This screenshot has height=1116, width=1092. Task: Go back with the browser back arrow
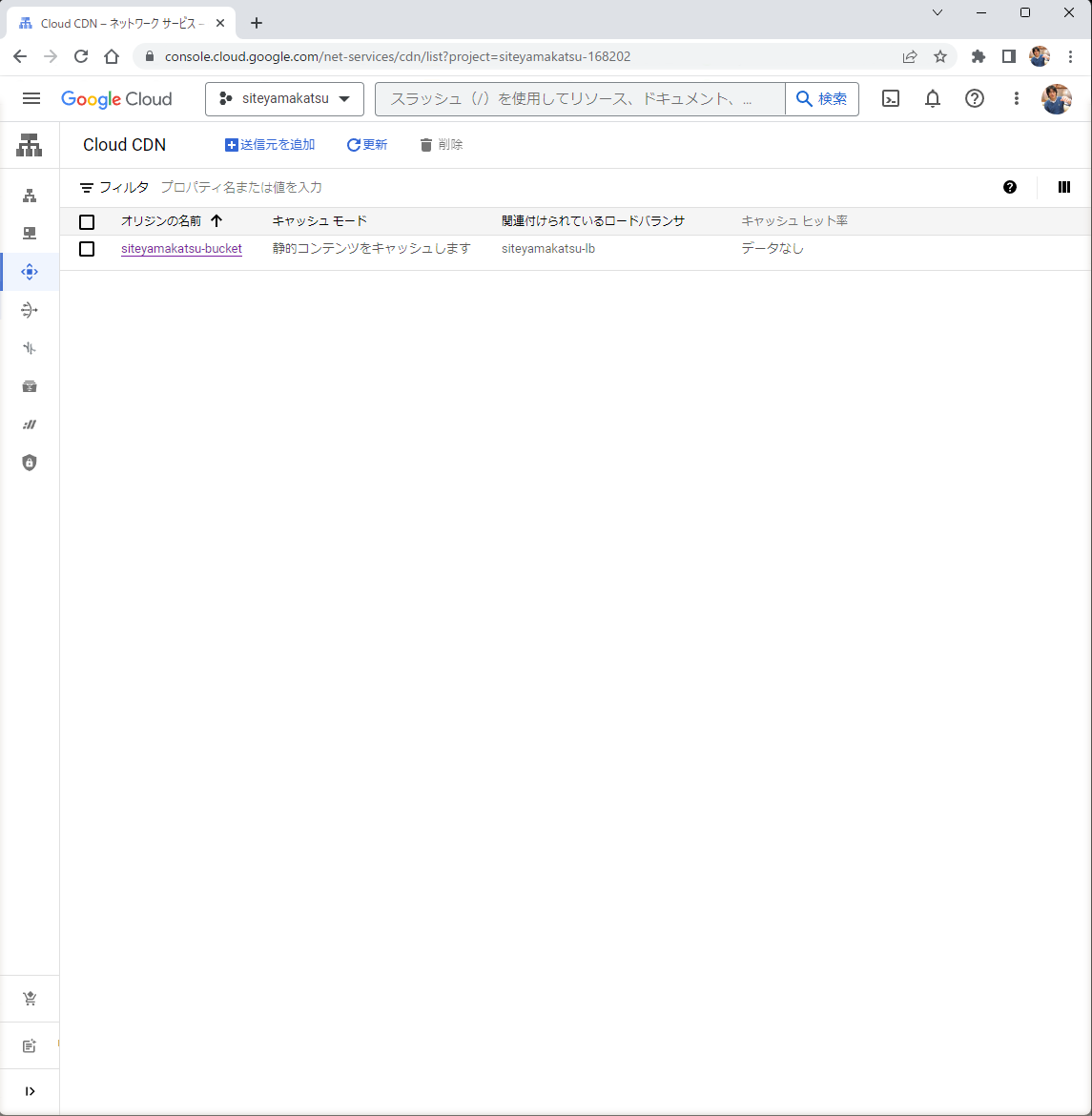tap(20, 57)
